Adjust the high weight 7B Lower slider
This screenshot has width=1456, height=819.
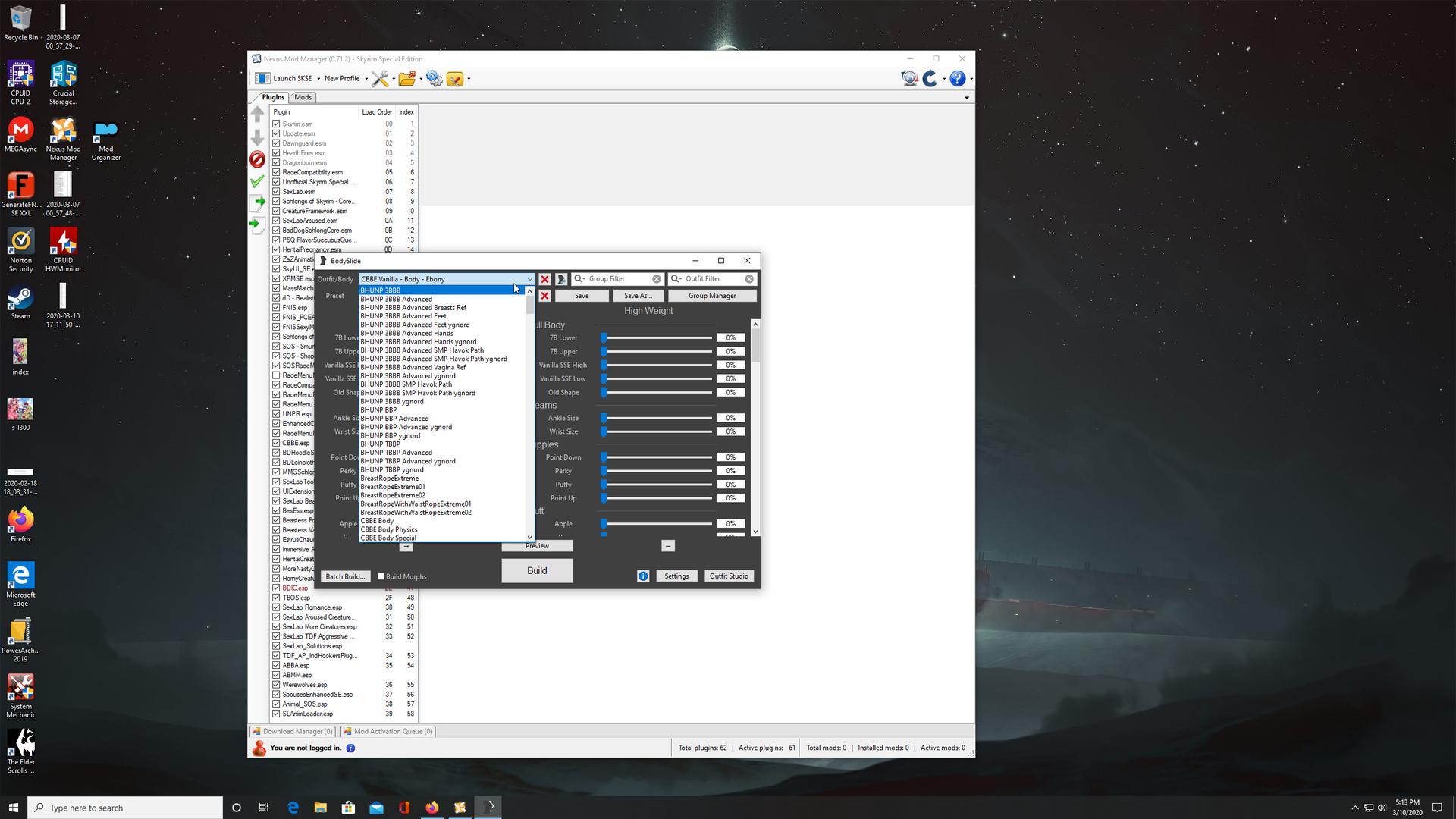click(656, 338)
